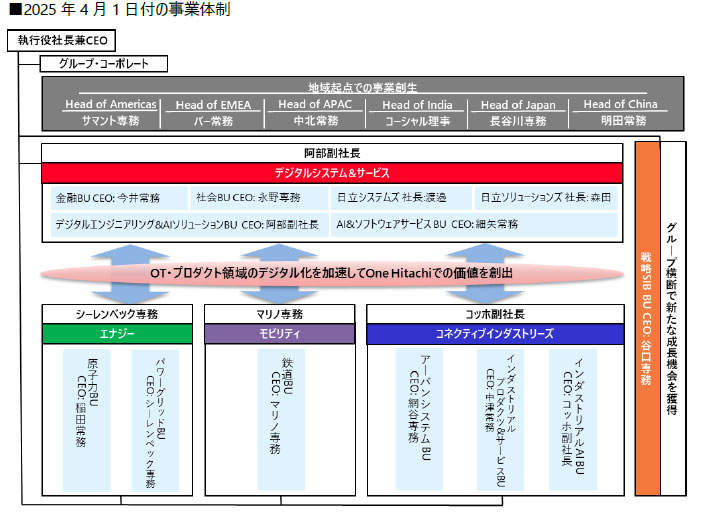Select 日立システムズ 社長:渡邉 cell
This screenshot has width=703, height=515.
coord(401,198)
